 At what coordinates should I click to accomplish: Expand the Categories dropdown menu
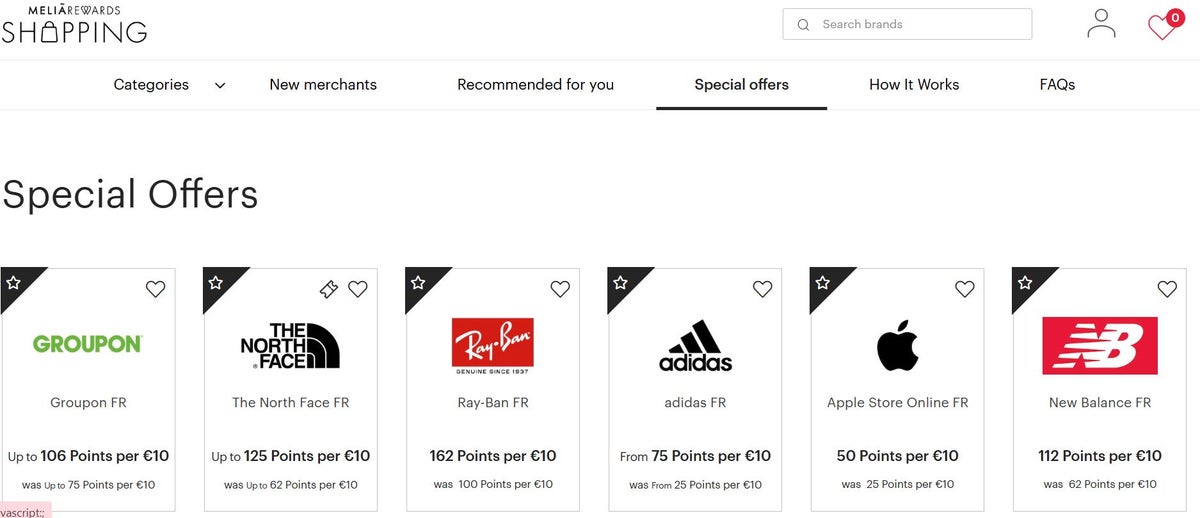click(x=151, y=85)
